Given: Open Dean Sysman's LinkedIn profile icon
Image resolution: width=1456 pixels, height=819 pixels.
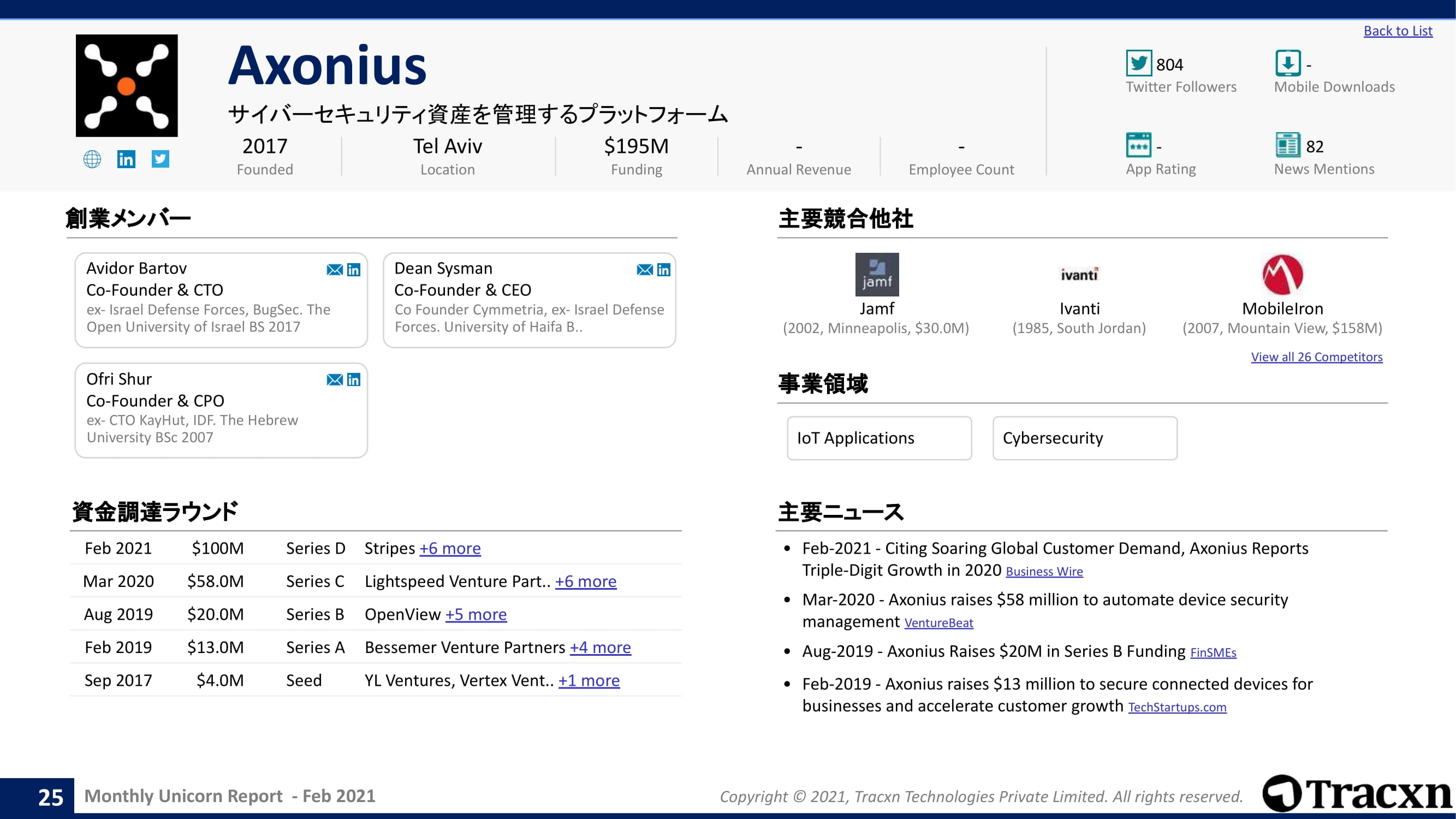Looking at the screenshot, I should pyautogui.click(x=663, y=270).
